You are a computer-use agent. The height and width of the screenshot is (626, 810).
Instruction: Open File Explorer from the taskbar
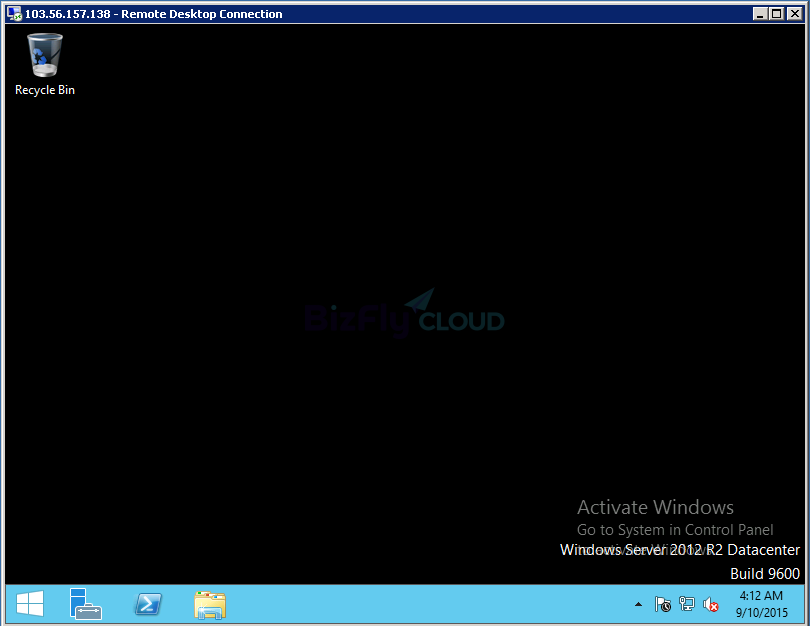pos(210,605)
